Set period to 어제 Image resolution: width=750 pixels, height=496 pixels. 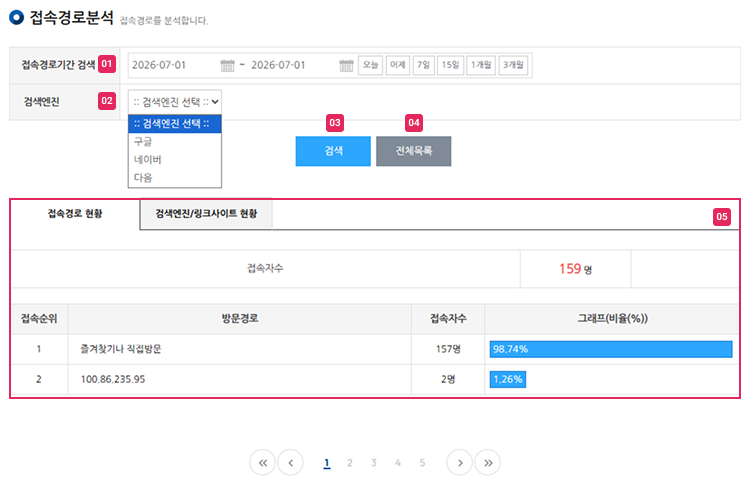[x=397, y=65]
